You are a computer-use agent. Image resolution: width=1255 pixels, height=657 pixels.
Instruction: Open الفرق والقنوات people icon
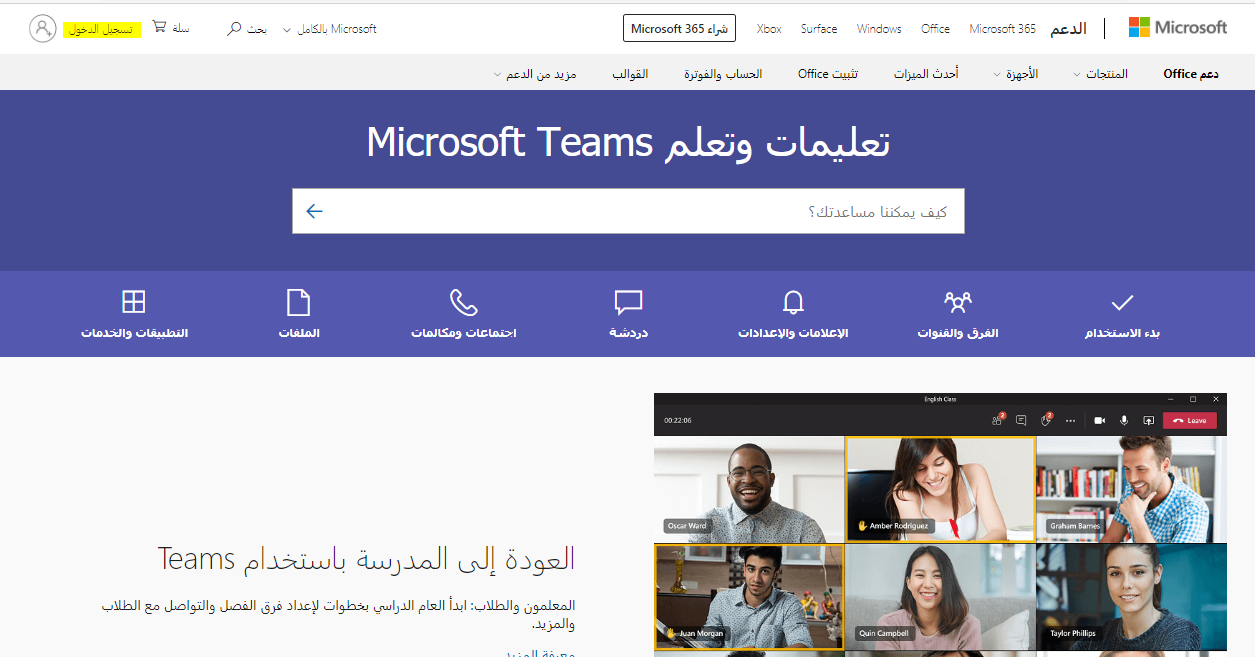point(958,301)
